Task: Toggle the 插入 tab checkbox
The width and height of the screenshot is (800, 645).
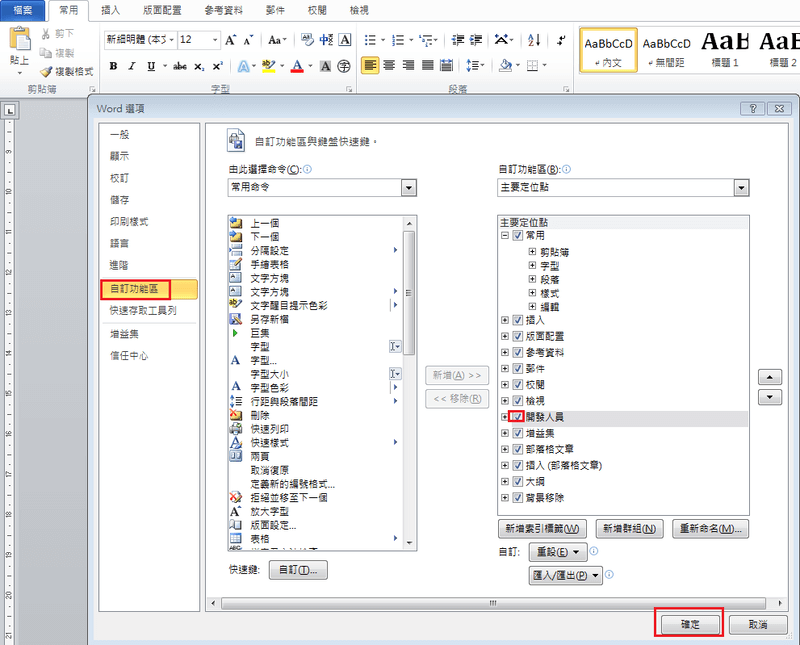Action: click(518, 320)
